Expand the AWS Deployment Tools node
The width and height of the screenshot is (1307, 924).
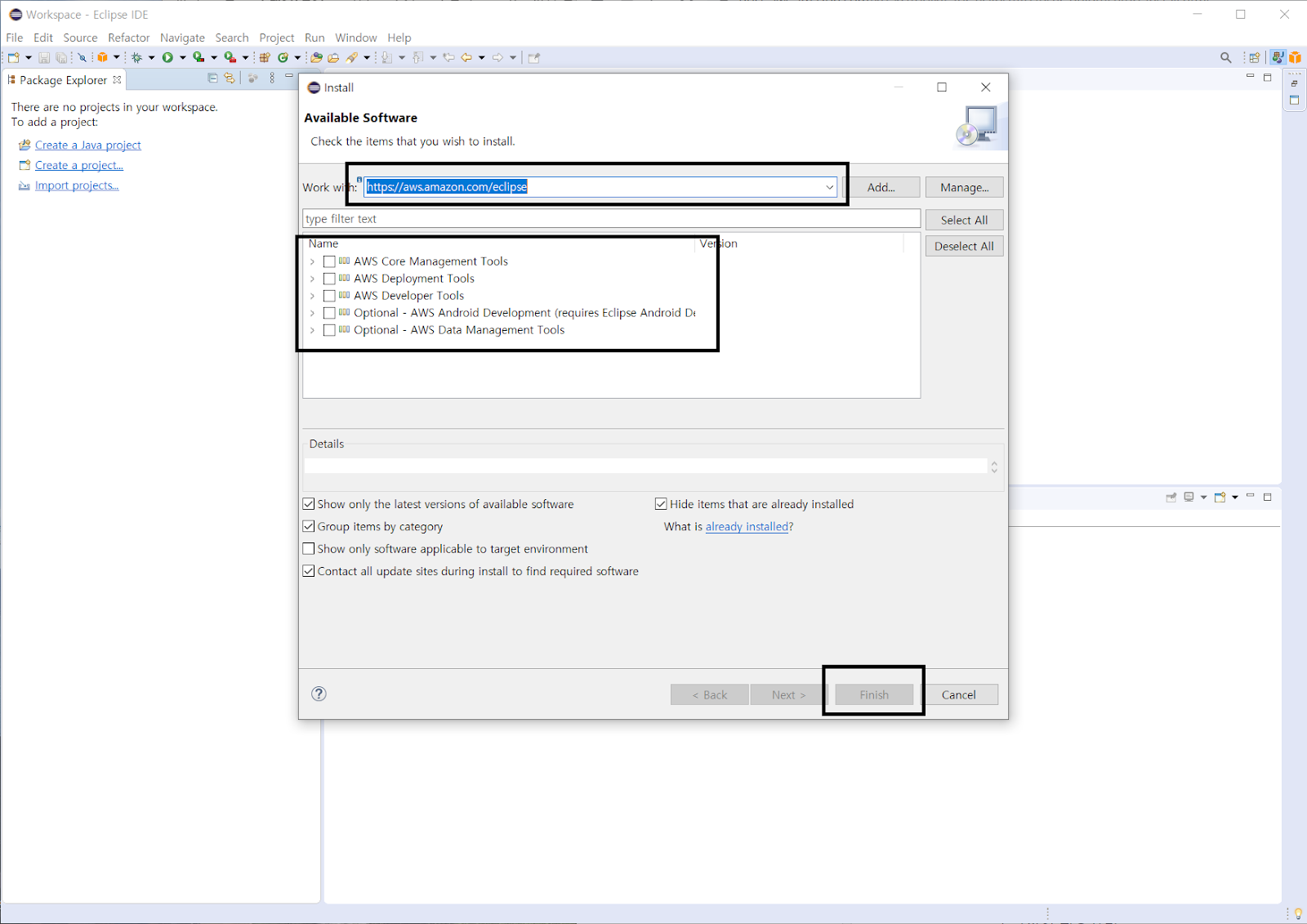pos(312,279)
